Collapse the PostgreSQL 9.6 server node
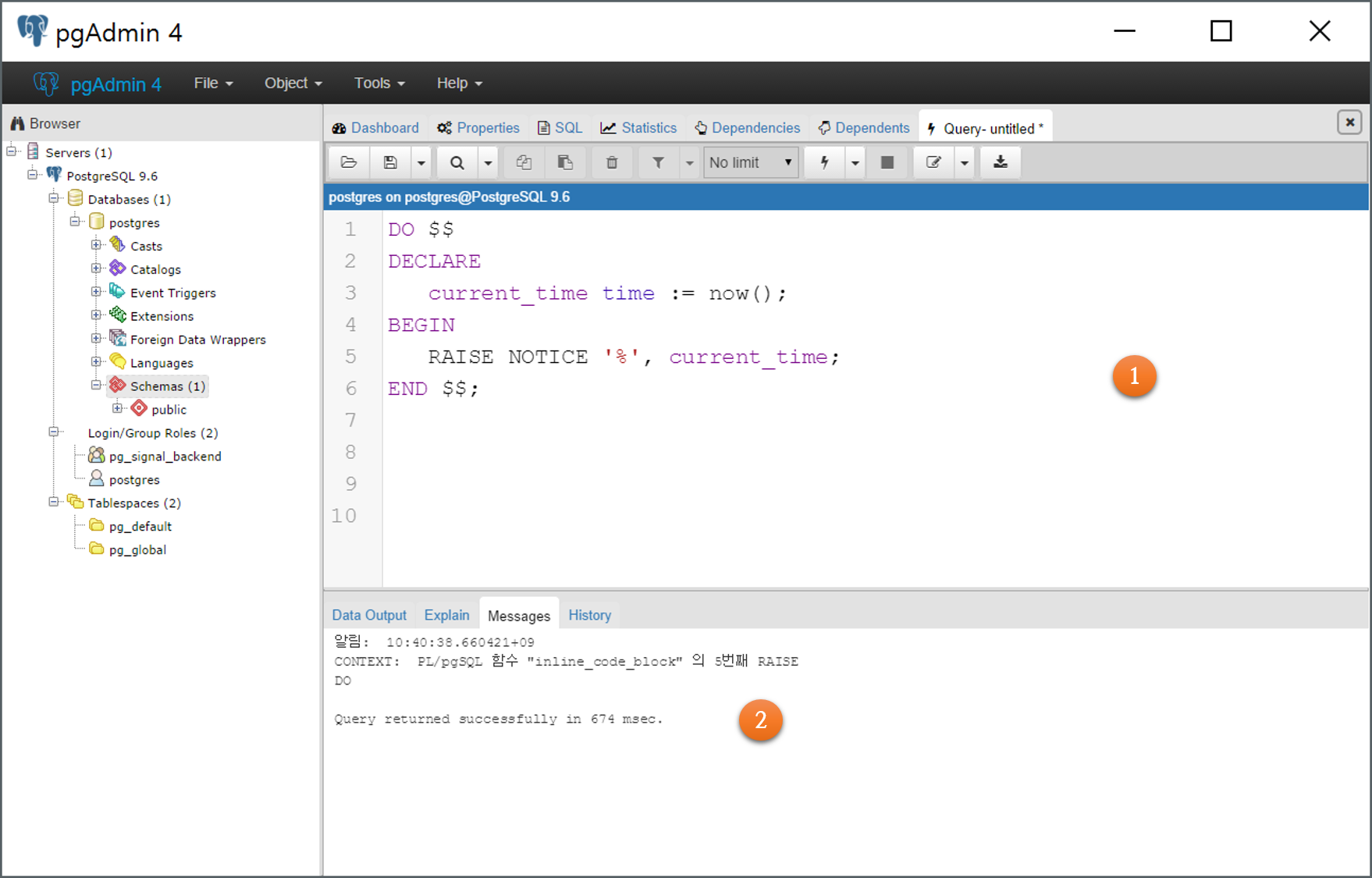This screenshot has height=878, width=1372. coord(33,174)
